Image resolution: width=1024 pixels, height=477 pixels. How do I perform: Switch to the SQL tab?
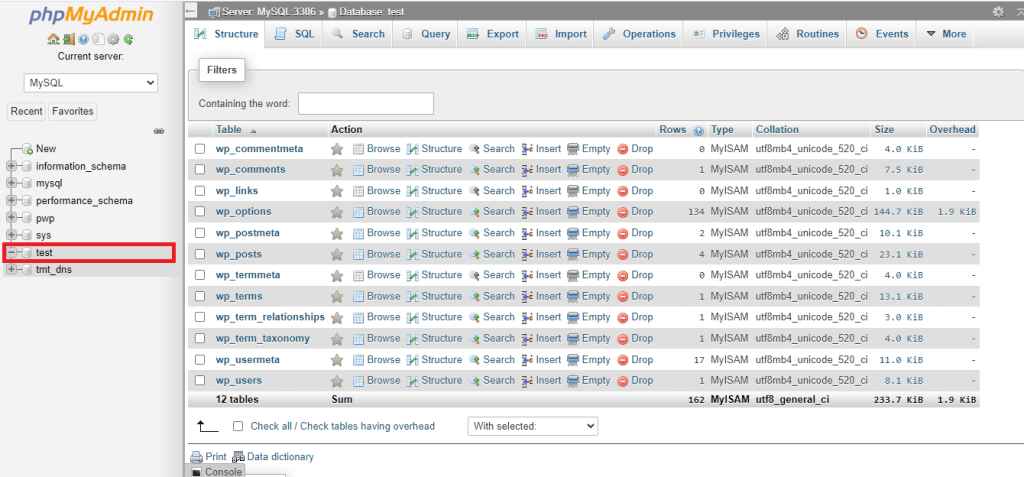[295, 34]
